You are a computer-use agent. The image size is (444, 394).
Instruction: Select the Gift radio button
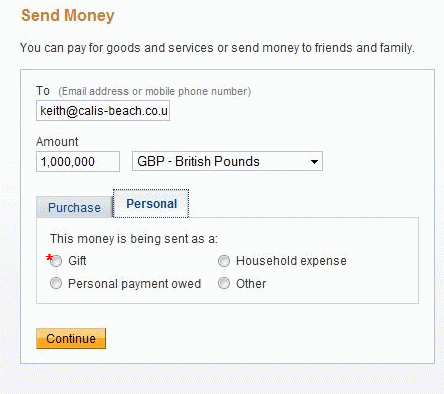point(56,261)
